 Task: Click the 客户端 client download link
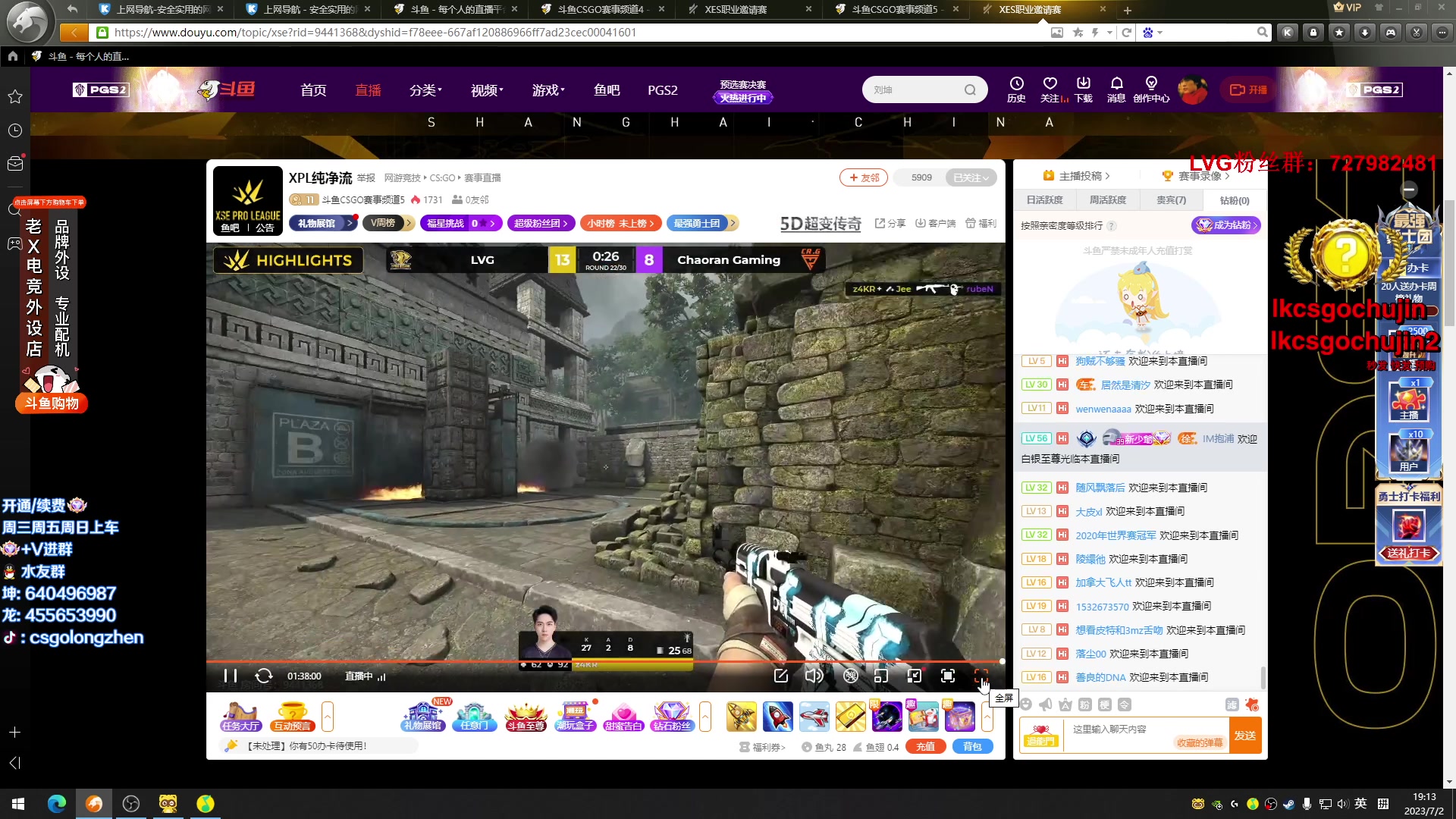pyautogui.click(x=936, y=223)
